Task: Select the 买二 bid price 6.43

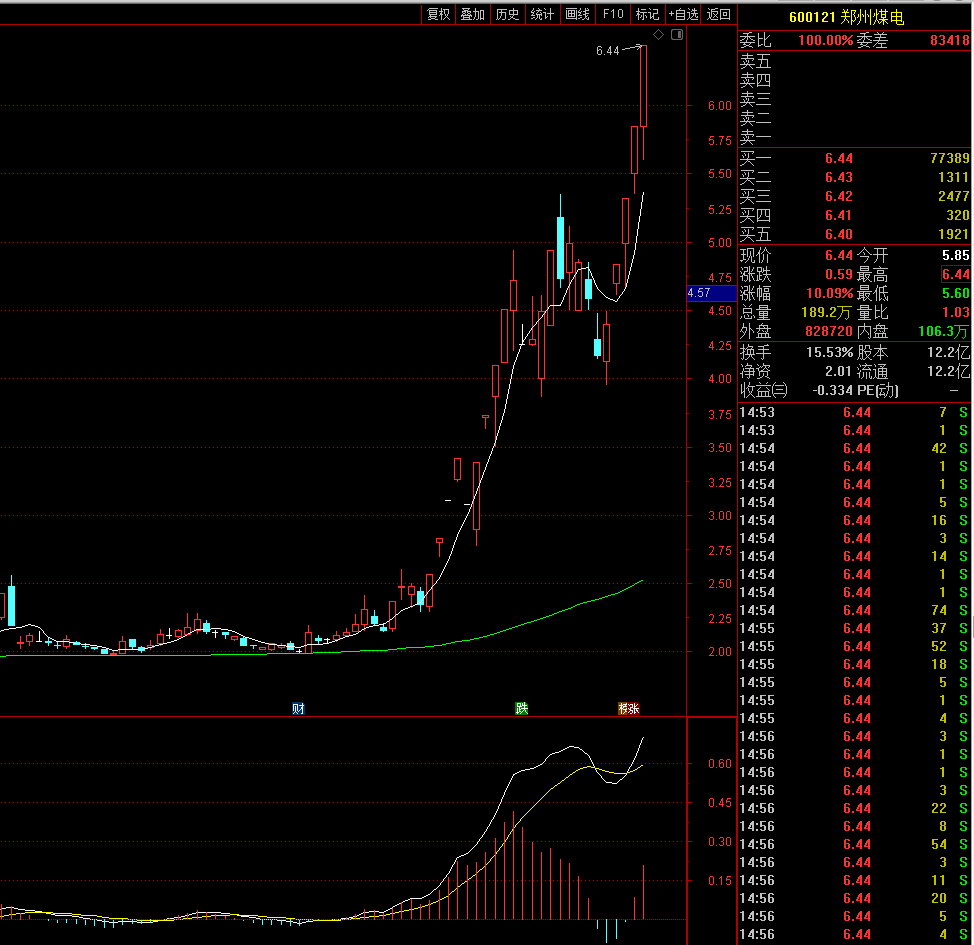Action: (x=839, y=177)
